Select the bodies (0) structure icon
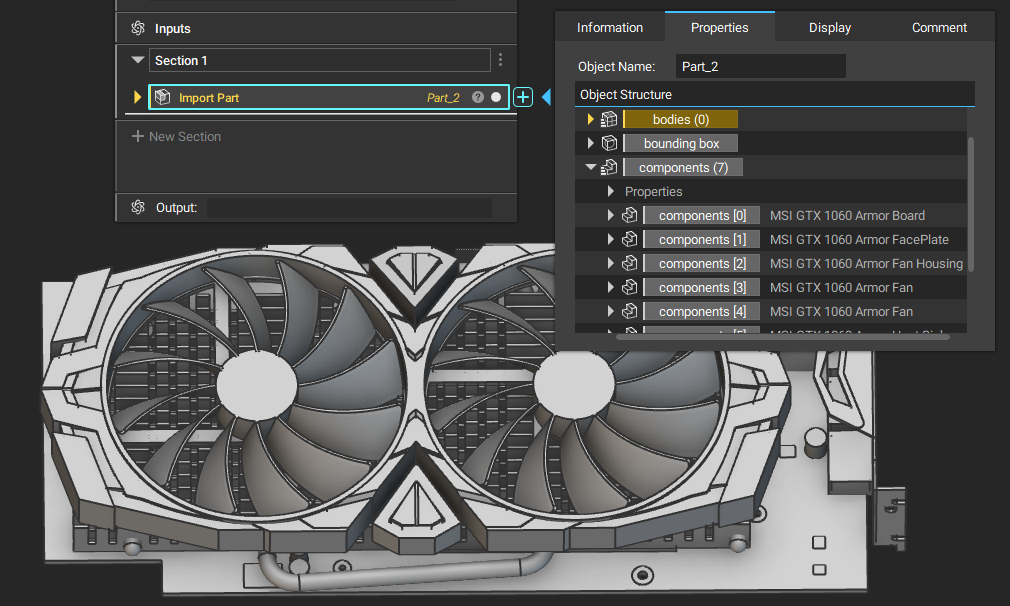Viewport: 1010px width, 606px height. tap(611, 118)
